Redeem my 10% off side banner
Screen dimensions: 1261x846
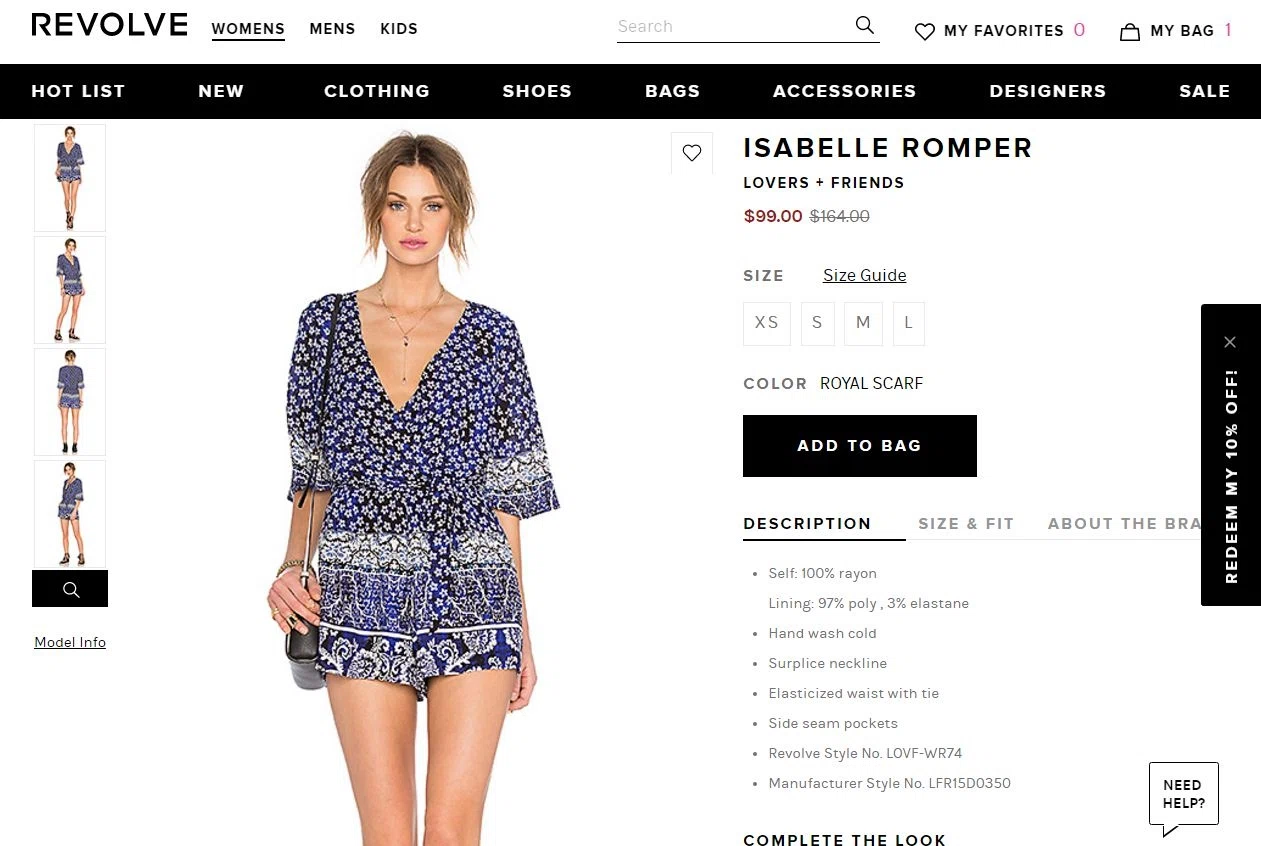point(1231,476)
